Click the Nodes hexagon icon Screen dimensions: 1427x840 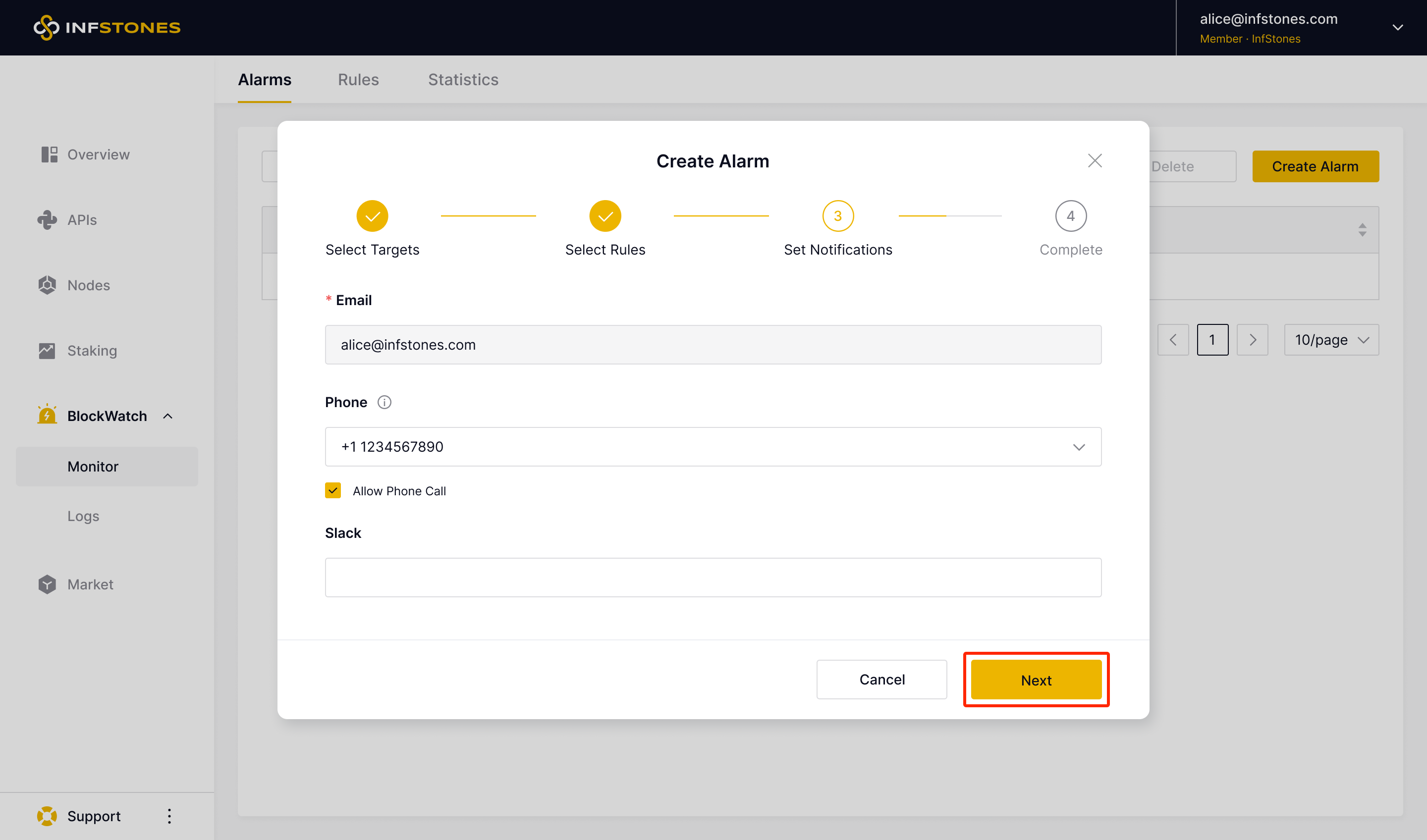click(x=48, y=285)
